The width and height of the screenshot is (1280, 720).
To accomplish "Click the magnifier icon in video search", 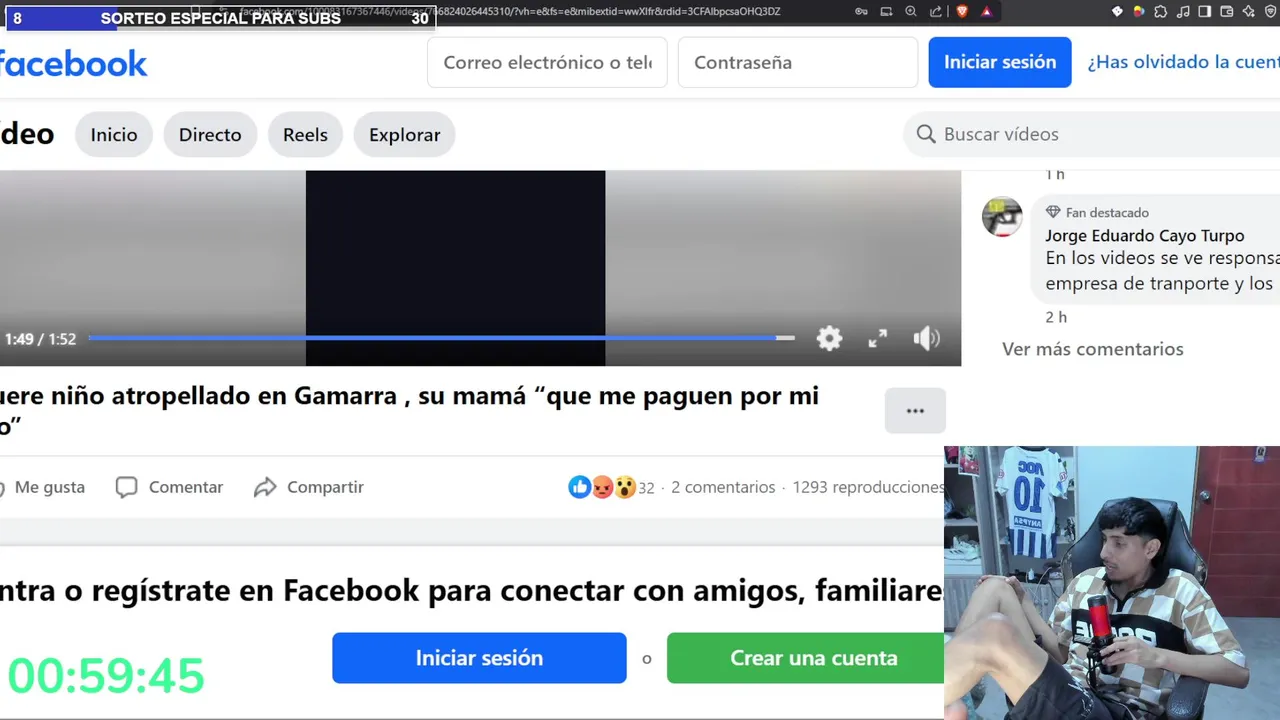I will [926, 134].
